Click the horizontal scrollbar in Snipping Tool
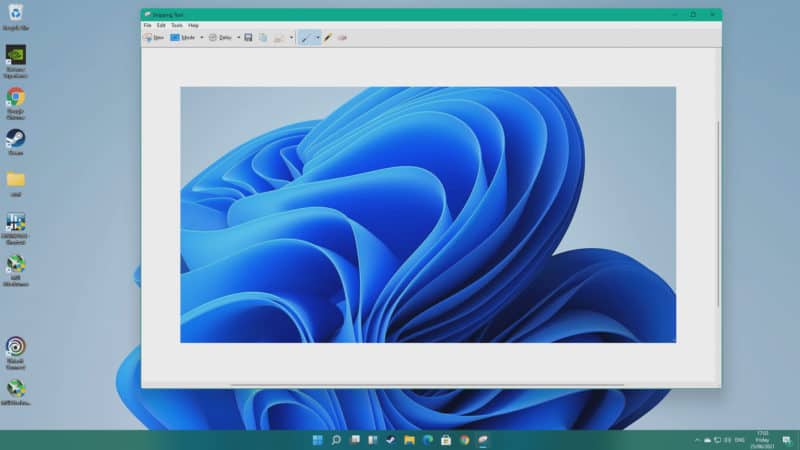Screen dimensions: 800x450 click(x=427, y=385)
